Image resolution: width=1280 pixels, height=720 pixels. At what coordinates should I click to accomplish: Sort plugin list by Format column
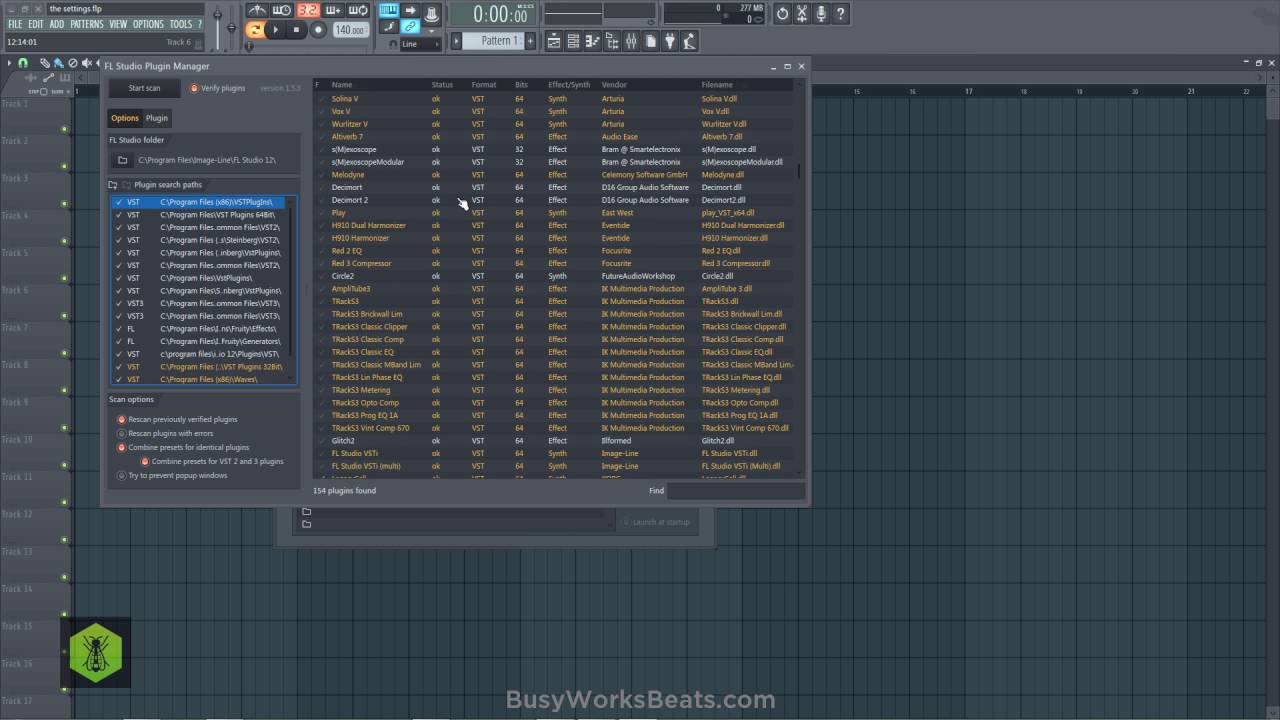tap(484, 85)
